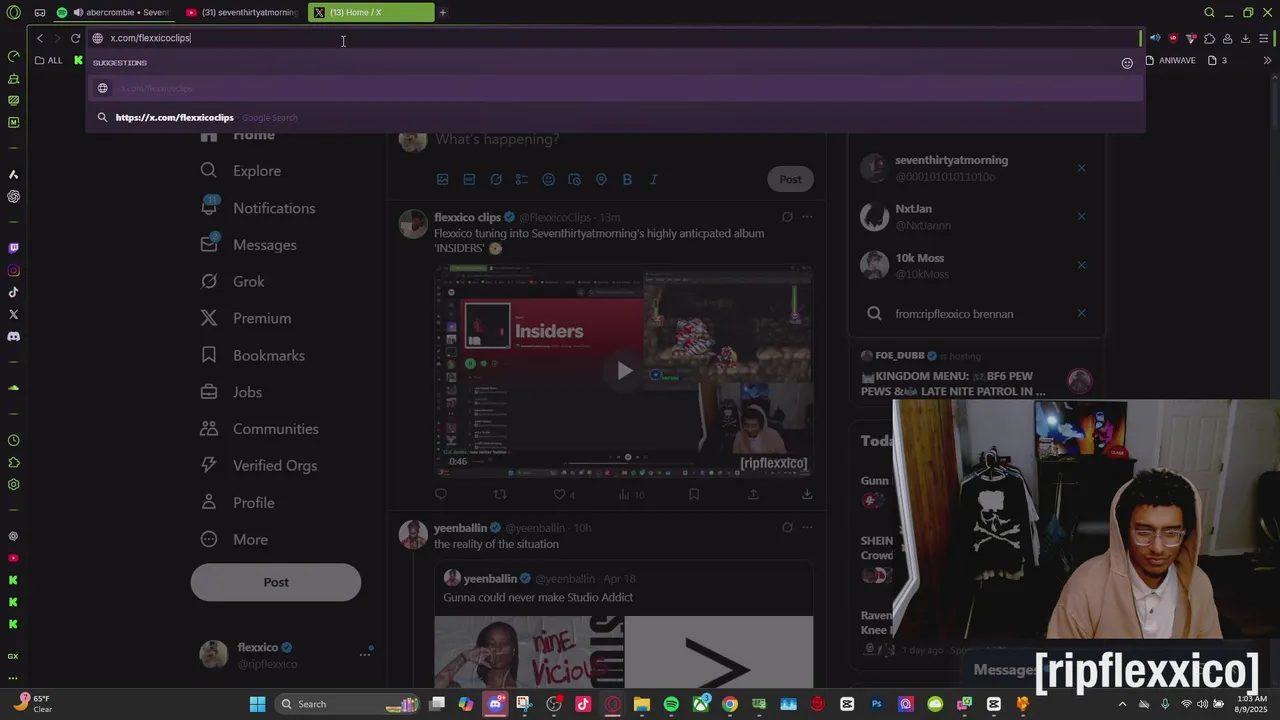Open Communities in X navigation
The height and width of the screenshot is (720, 1280).
coord(260,429)
